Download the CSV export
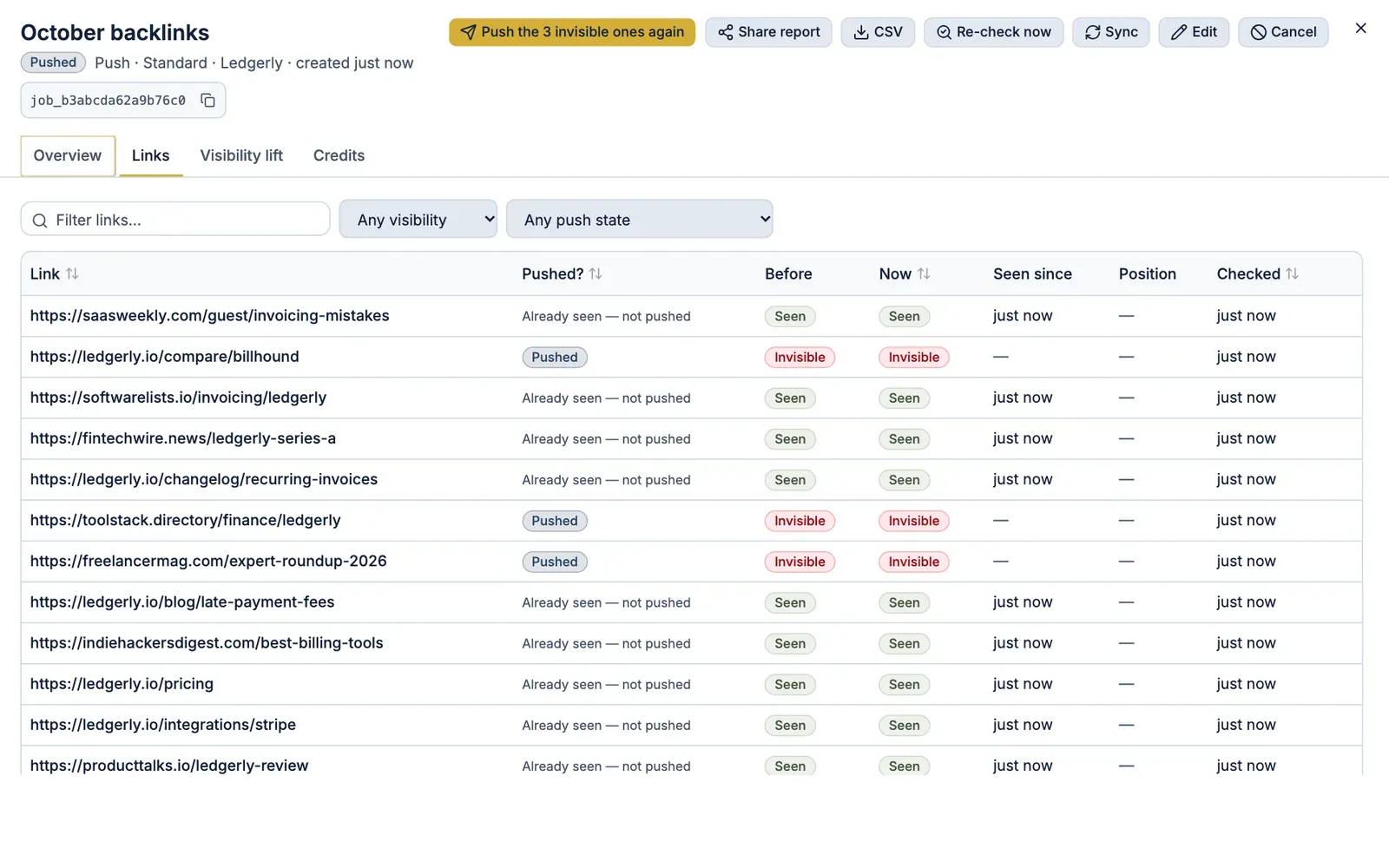The width and height of the screenshot is (1389, 868). pyautogui.click(x=878, y=32)
